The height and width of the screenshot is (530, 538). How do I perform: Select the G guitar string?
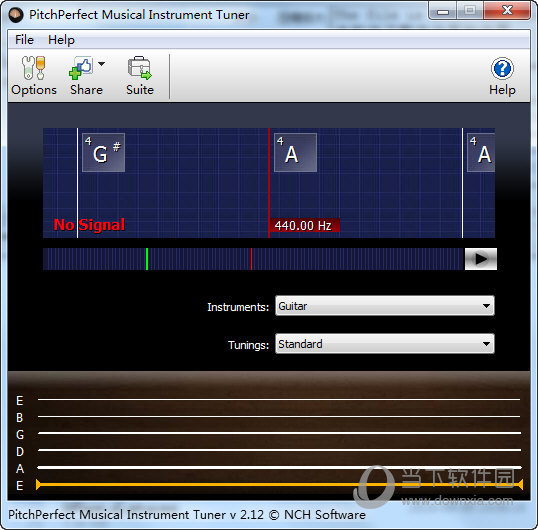tap(279, 433)
